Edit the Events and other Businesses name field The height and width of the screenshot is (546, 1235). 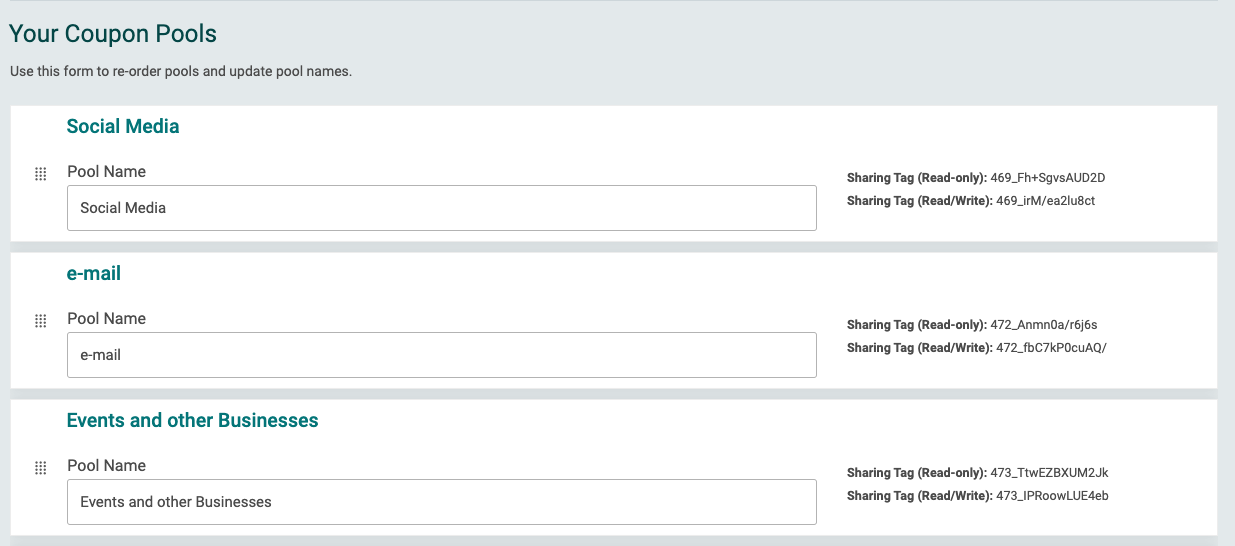441,502
